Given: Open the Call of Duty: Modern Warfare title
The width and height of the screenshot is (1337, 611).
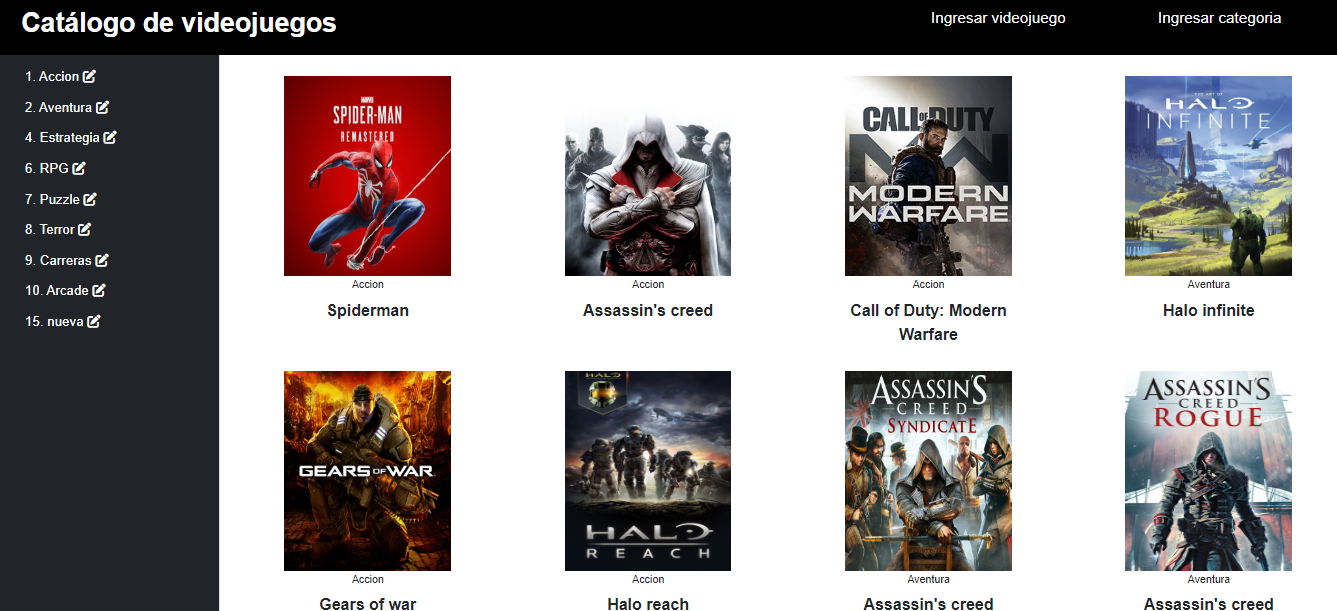Looking at the screenshot, I should pos(928,322).
